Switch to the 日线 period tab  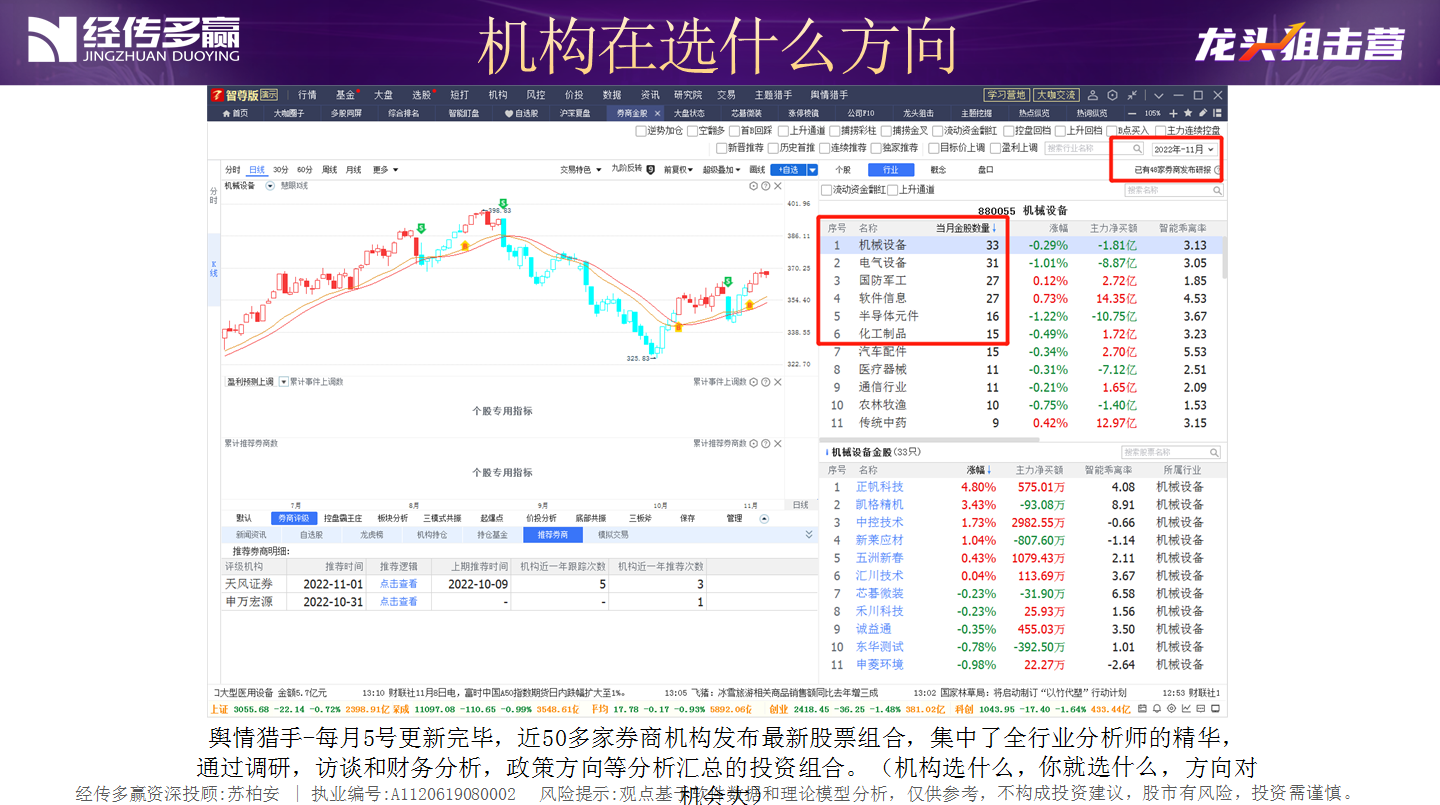pyautogui.click(x=257, y=170)
